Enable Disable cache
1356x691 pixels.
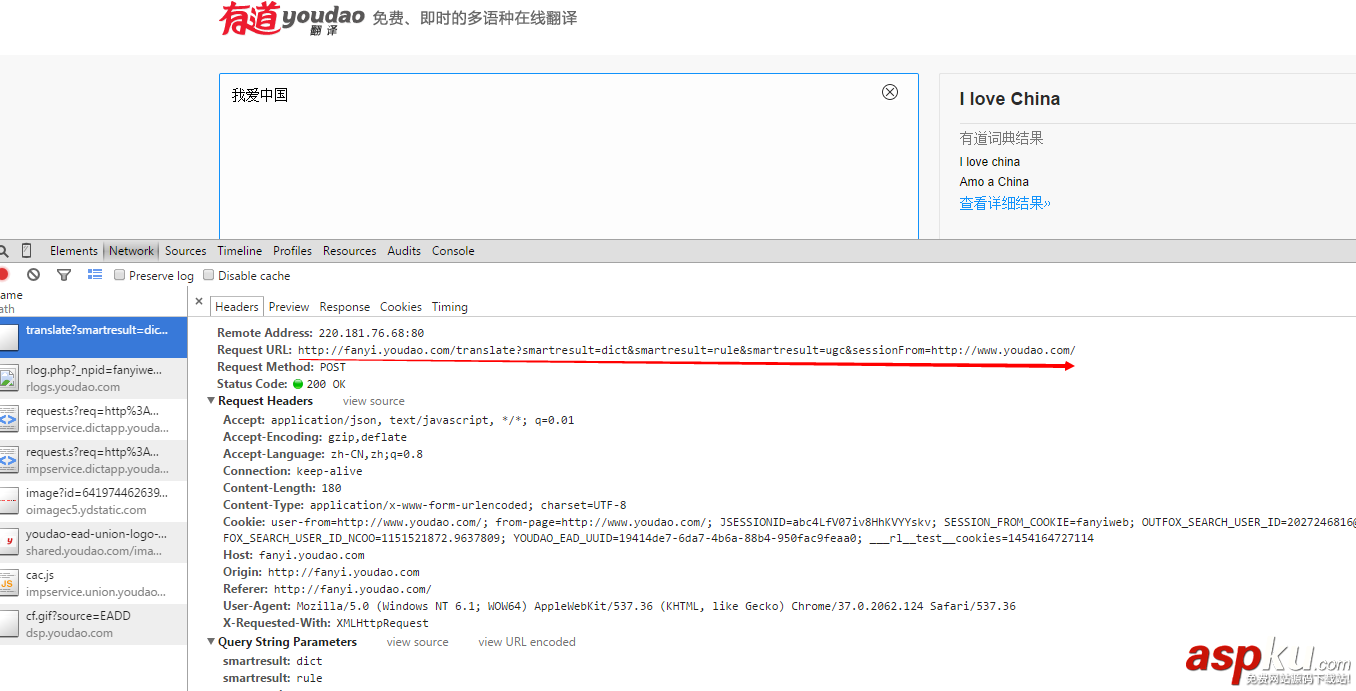coord(208,274)
